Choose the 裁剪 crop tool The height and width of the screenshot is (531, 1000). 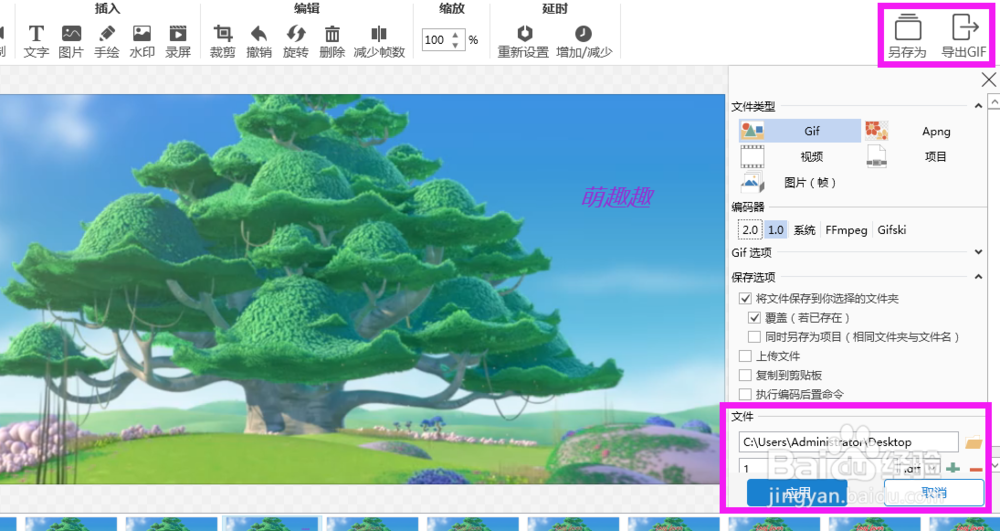coord(223,41)
